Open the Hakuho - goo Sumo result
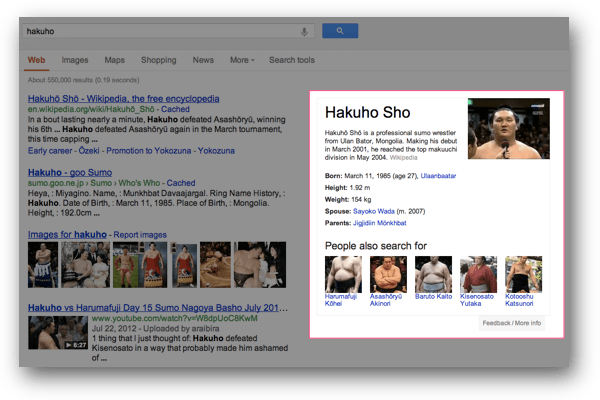This screenshot has width=600, height=400. 70,173
